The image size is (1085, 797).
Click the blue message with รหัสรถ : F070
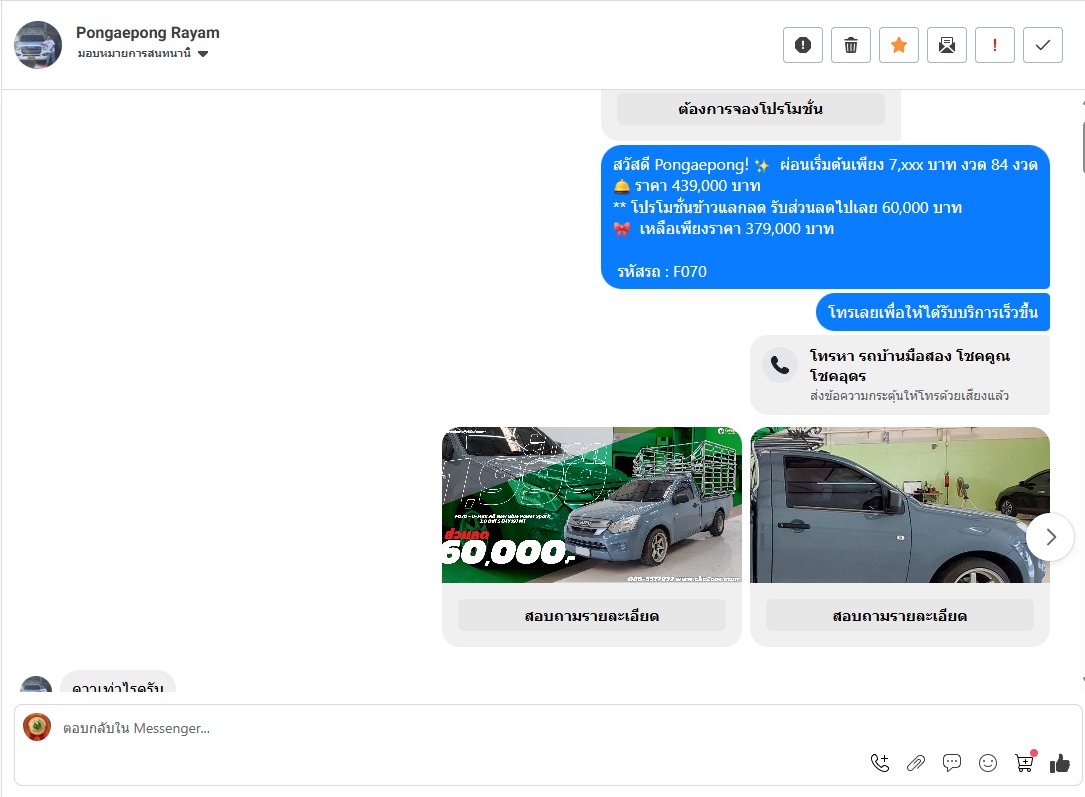click(x=826, y=217)
